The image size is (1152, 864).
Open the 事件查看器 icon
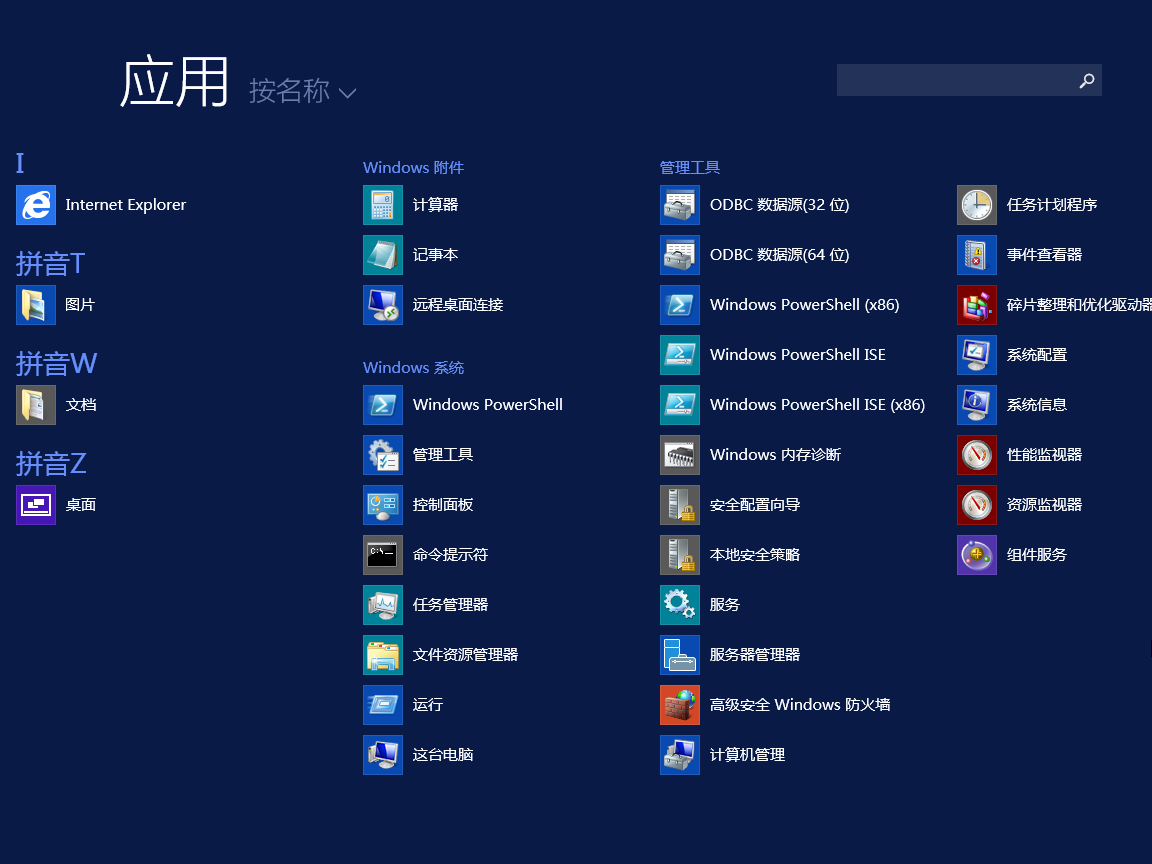pos(976,255)
